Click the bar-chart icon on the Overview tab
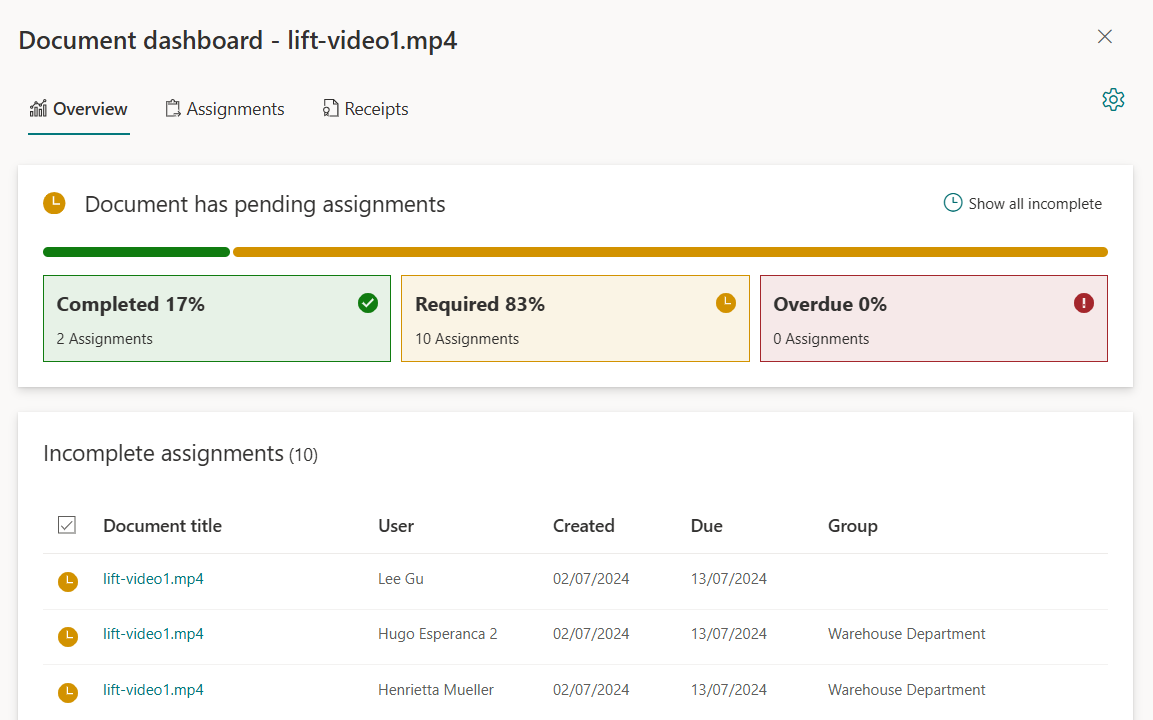The image size is (1153, 720). point(38,107)
